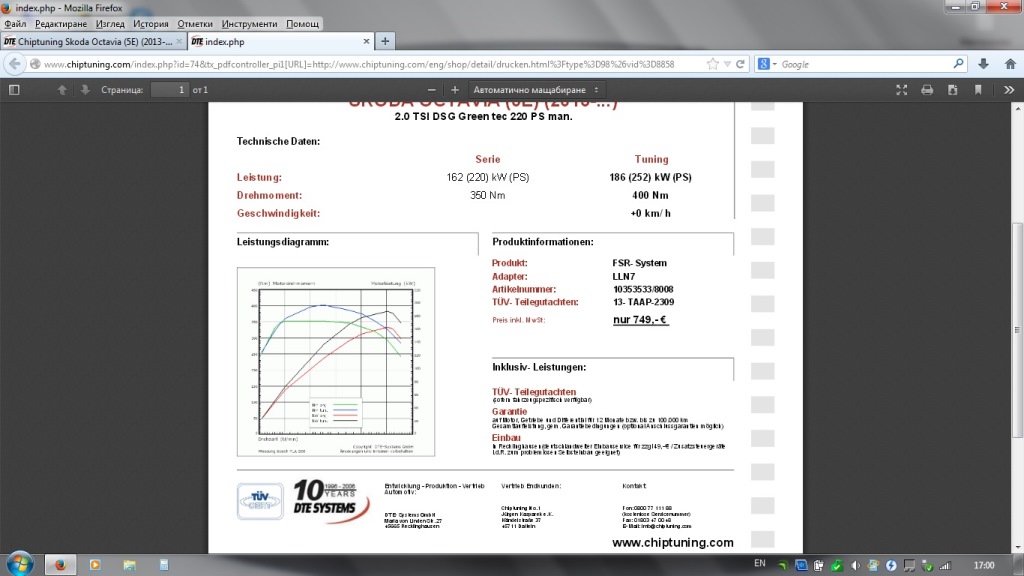The image size is (1024, 576).
Task: Open search engine selection dropdown
Action: point(767,64)
